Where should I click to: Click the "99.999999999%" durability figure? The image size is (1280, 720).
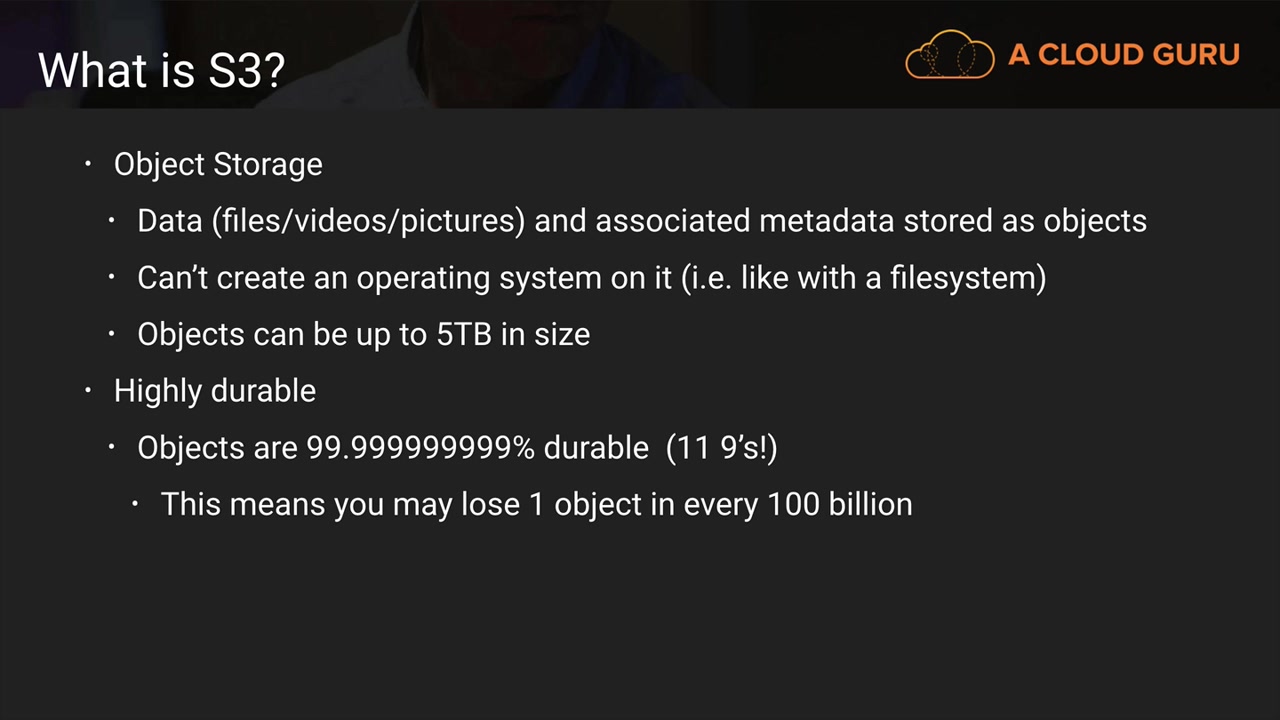click(x=420, y=447)
